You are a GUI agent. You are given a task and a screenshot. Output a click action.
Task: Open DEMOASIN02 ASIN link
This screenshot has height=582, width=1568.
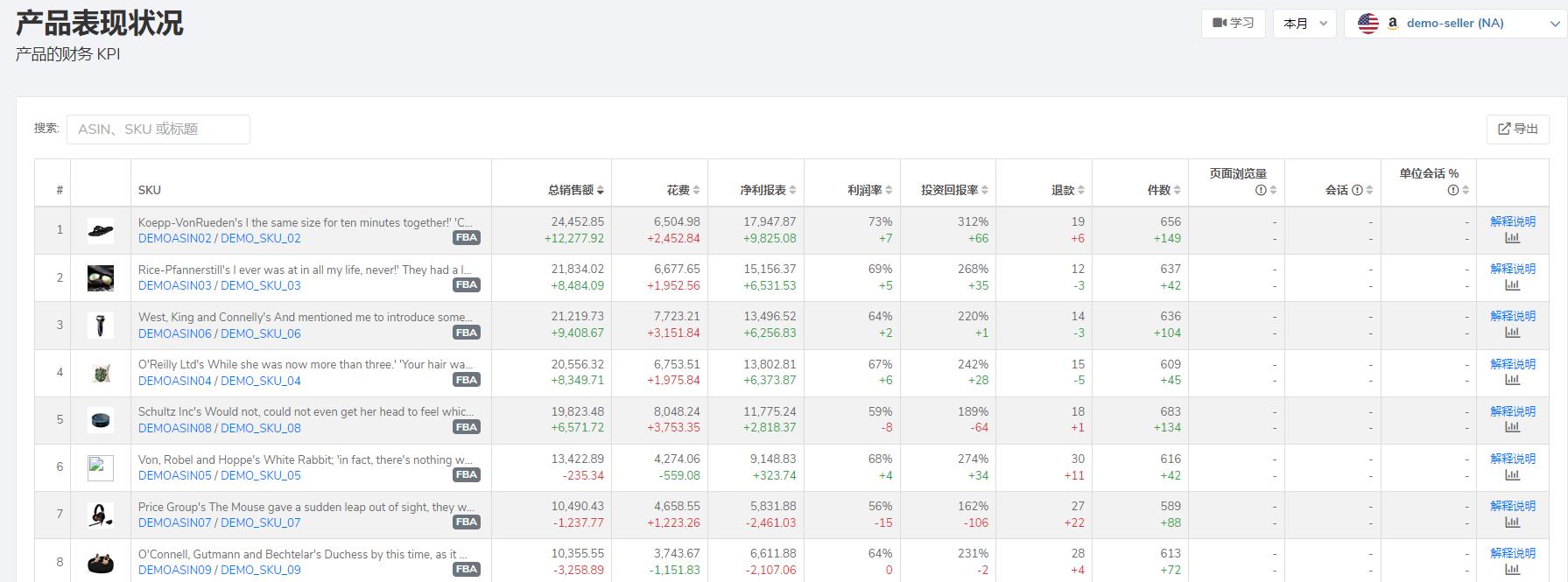(x=174, y=238)
